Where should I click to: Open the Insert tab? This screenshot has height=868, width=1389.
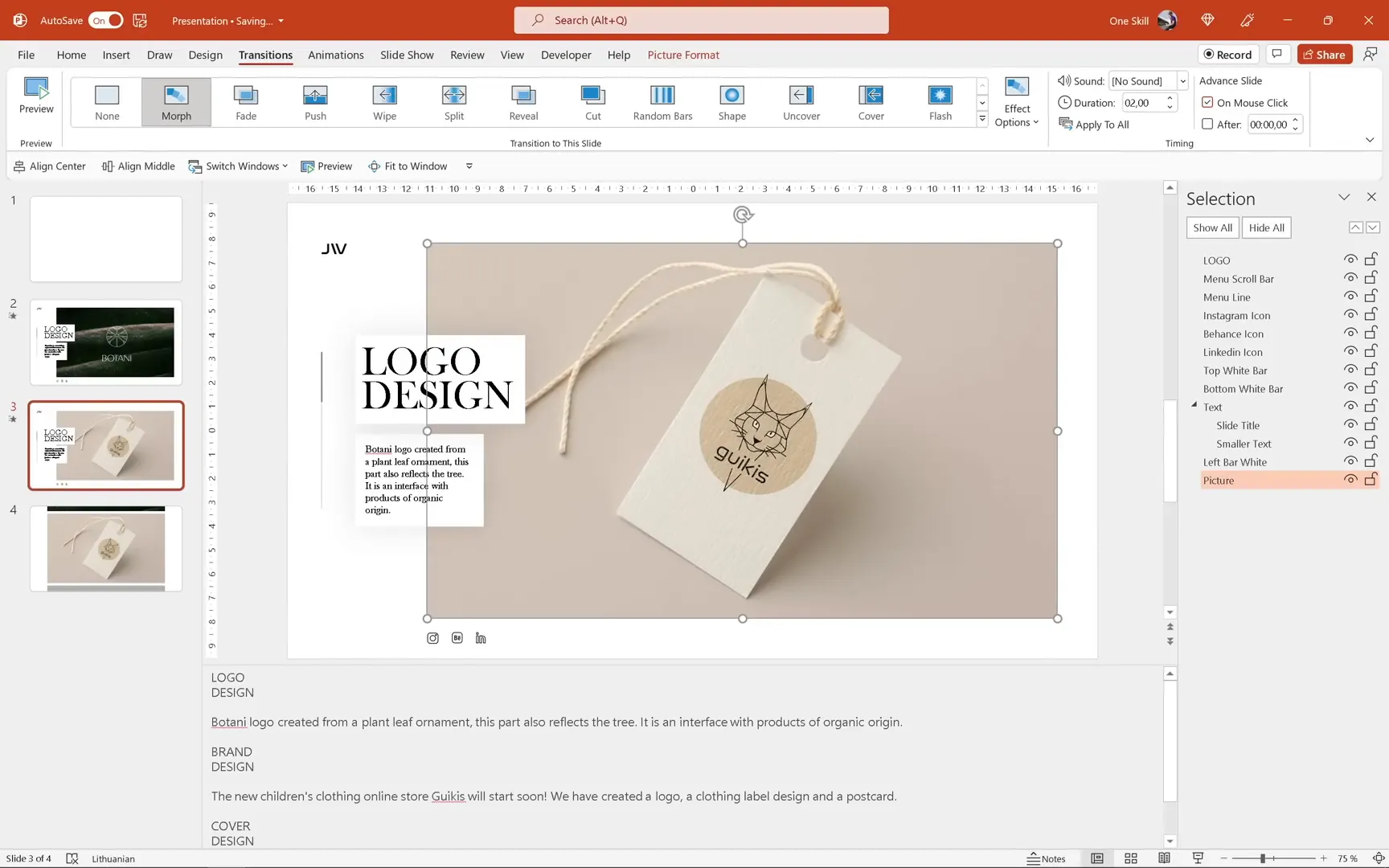117,55
